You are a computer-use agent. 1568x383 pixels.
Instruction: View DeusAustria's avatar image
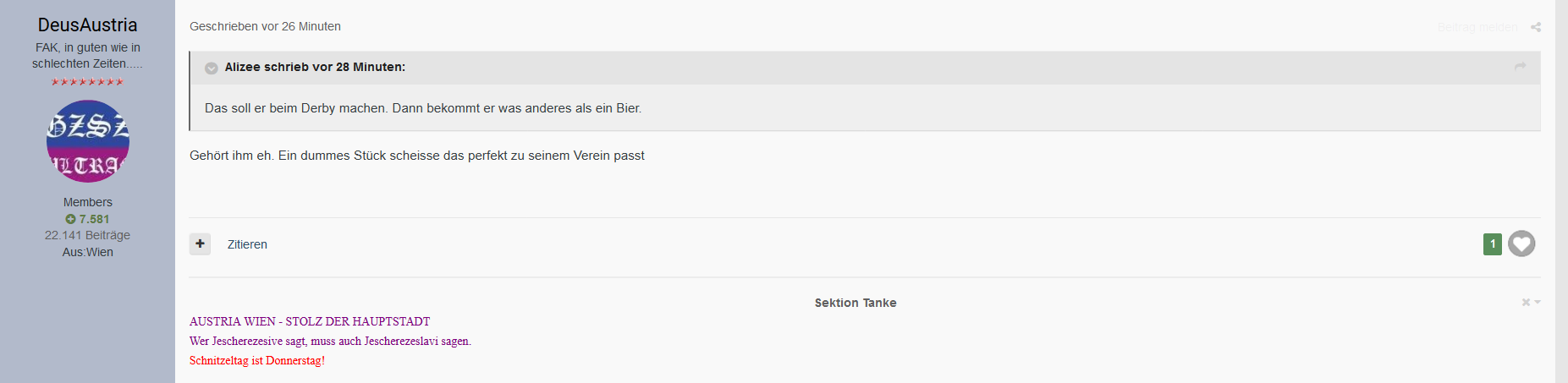coord(87,141)
